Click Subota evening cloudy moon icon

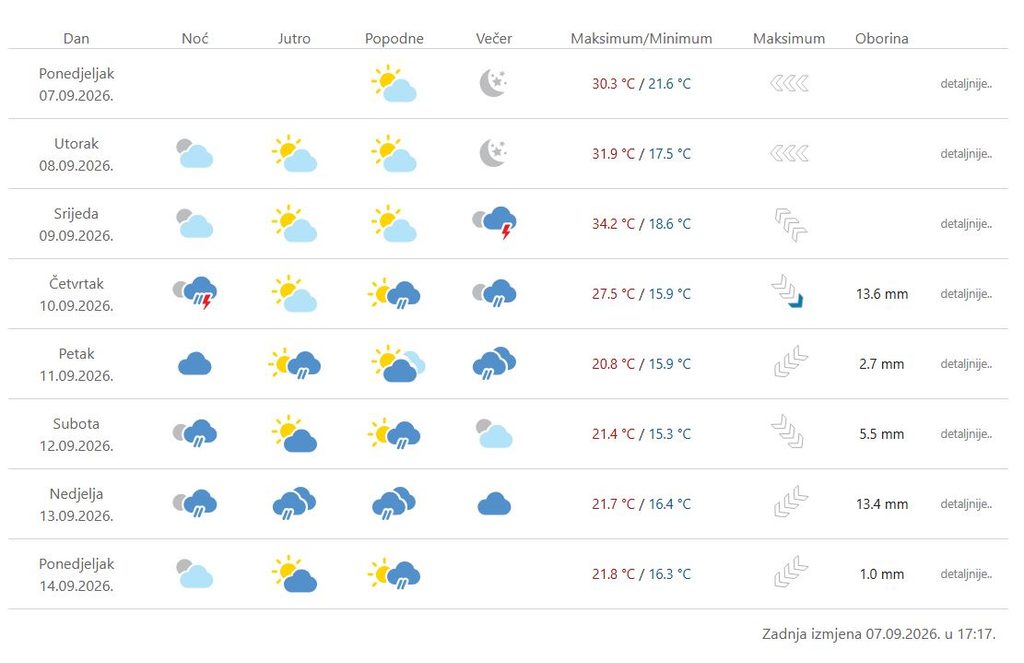pos(494,434)
